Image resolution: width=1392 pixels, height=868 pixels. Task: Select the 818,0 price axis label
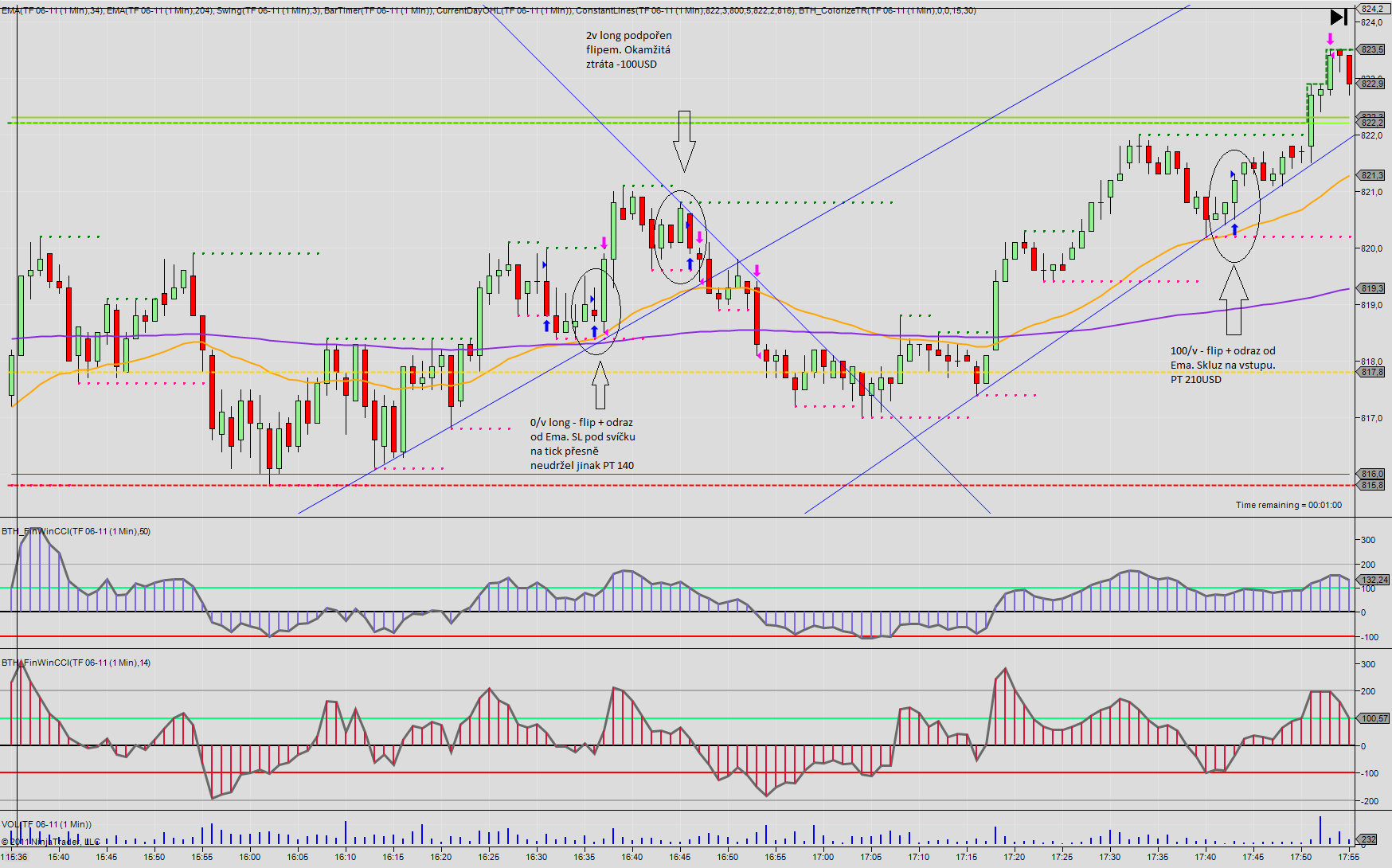(x=1371, y=362)
